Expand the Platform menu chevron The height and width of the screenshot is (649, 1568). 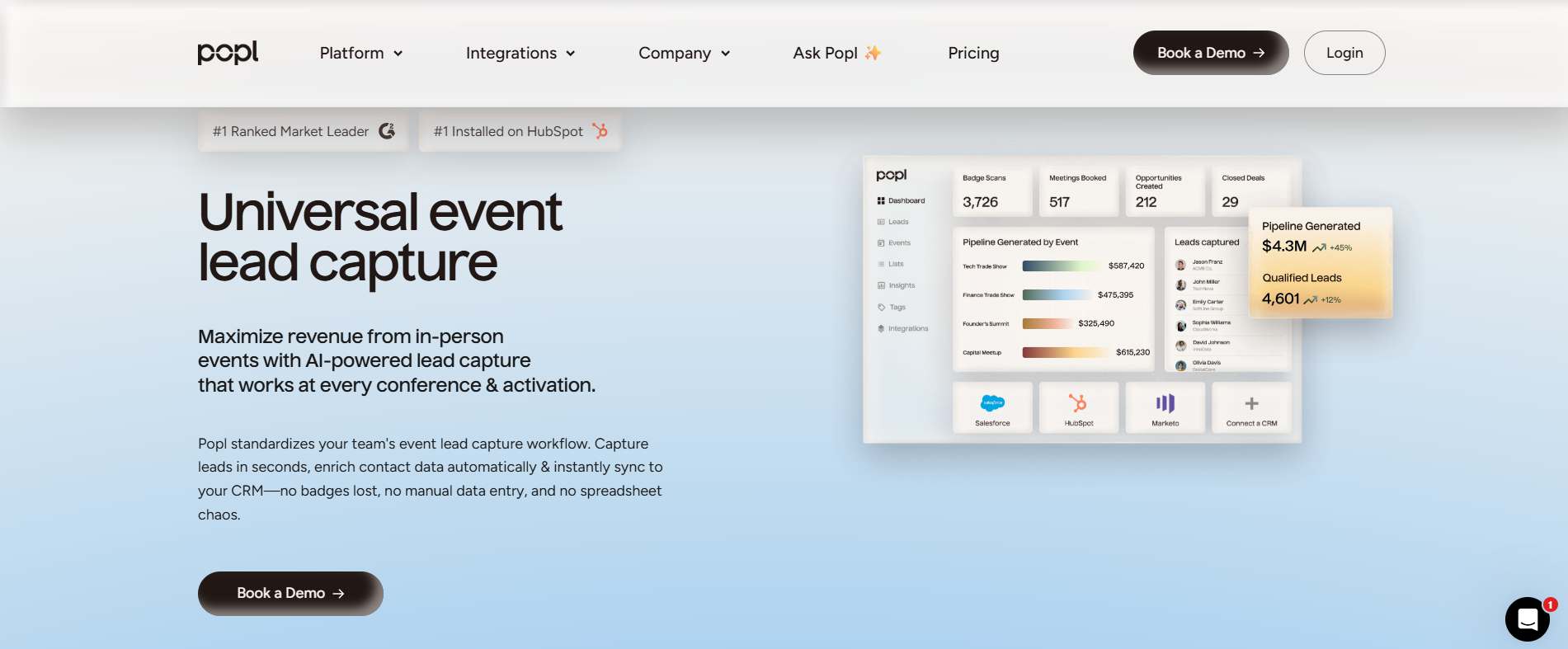(x=398, y=54)
